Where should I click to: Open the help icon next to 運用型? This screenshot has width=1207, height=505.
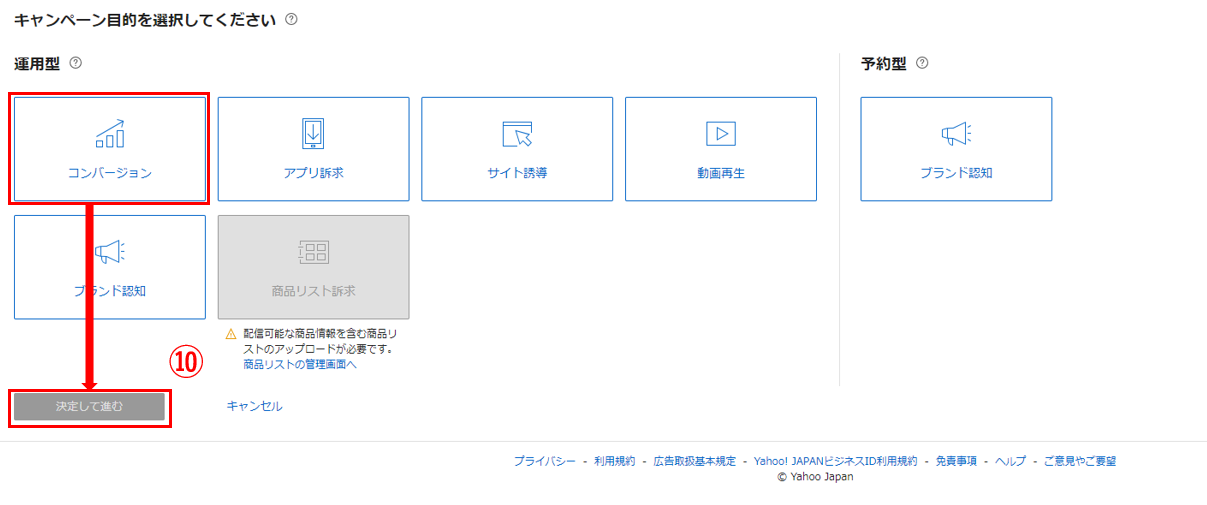pos(75,63)
